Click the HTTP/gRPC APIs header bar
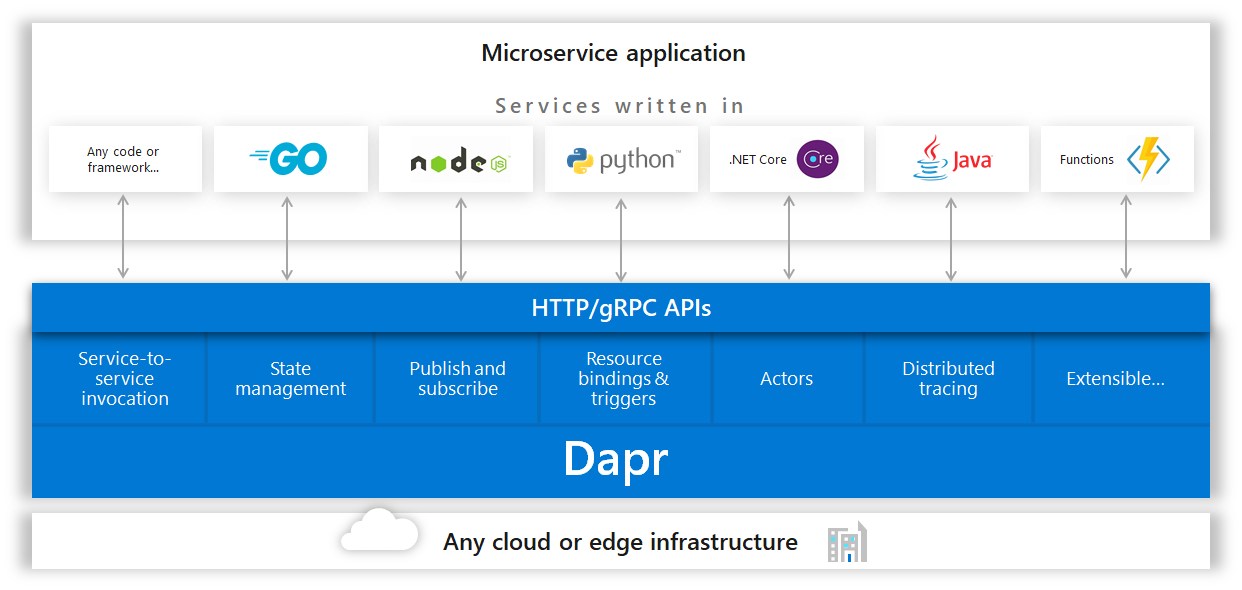The width and height of the screenshot is (1242, 590). coord(621,308)
